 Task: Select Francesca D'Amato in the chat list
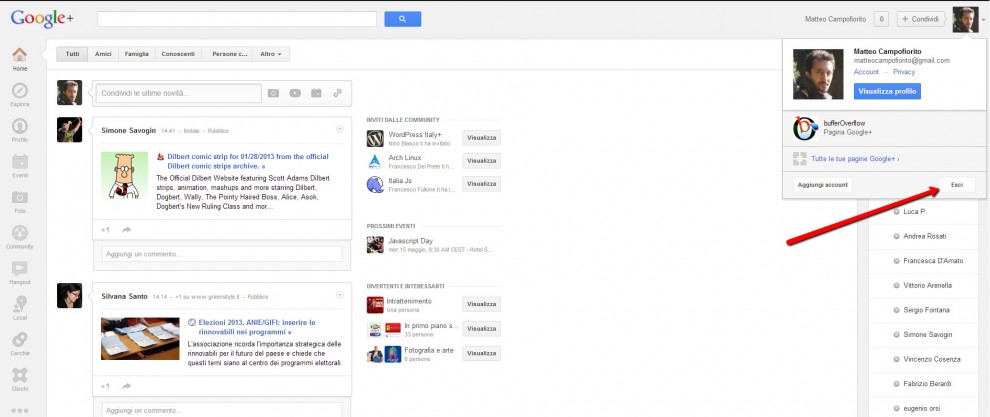click(x=933, y=261)
